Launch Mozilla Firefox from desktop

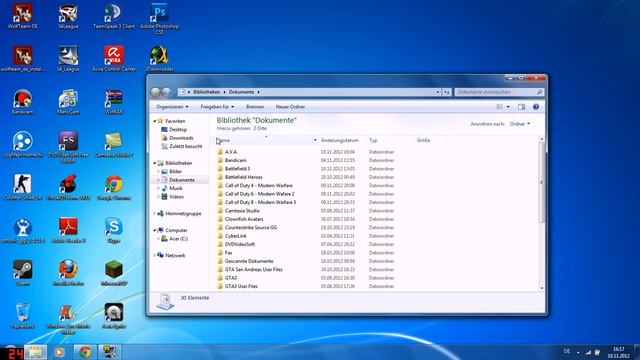tap(68, 273)
